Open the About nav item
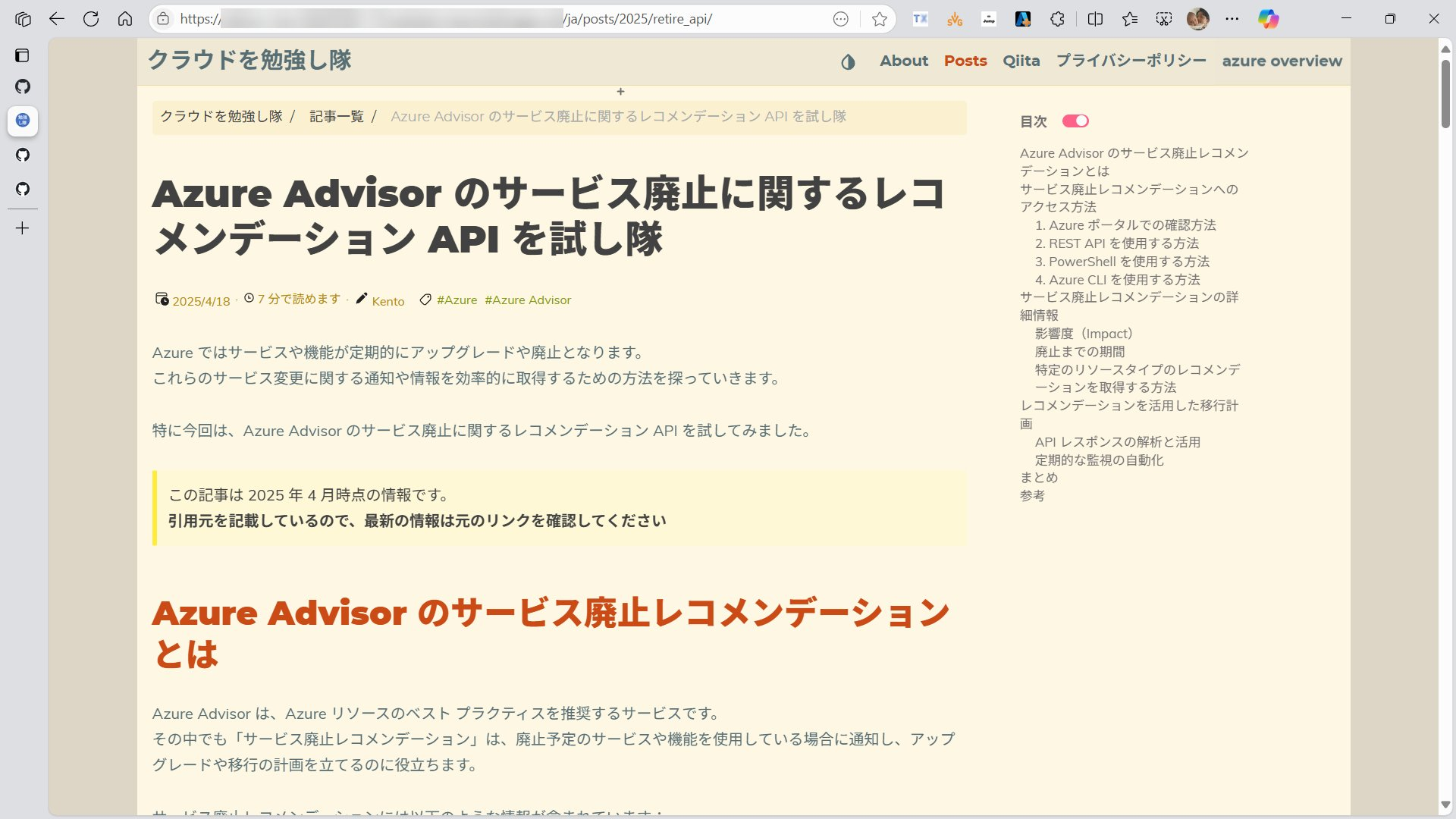Viewport: 1456px width, 819px height. tap(903, 61)
